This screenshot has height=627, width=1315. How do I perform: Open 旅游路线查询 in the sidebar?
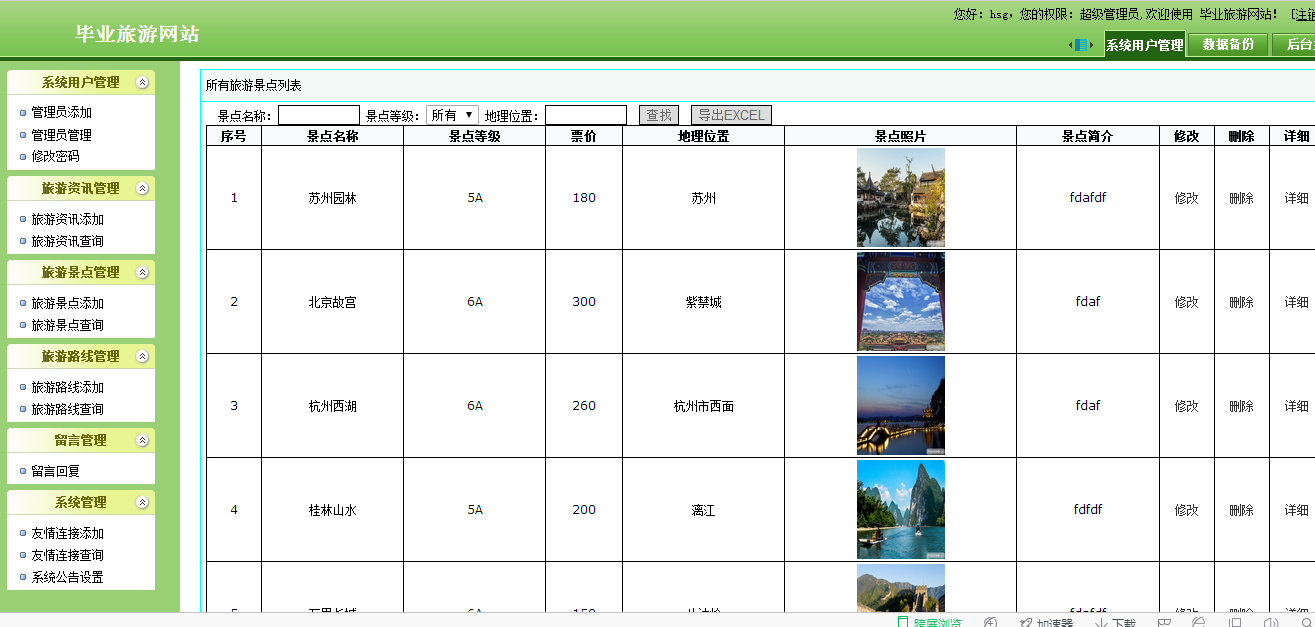pyautogui.click(x=68, y=409)
